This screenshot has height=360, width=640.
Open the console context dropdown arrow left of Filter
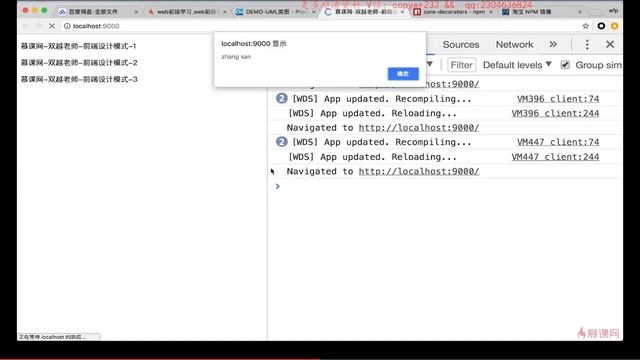coord(429,64)
